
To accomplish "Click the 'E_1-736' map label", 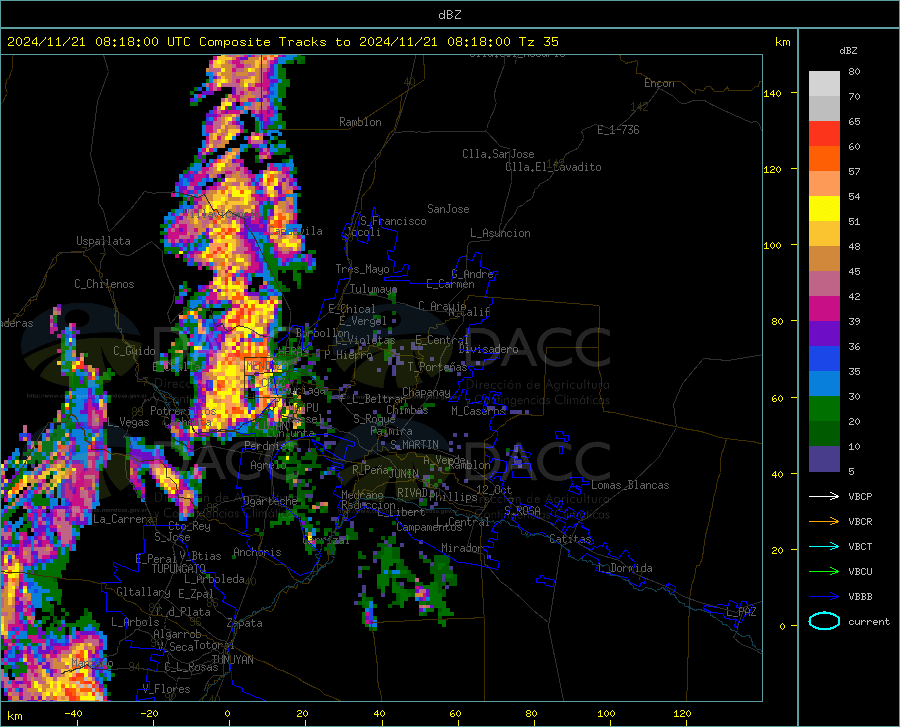I will (618, 130).
